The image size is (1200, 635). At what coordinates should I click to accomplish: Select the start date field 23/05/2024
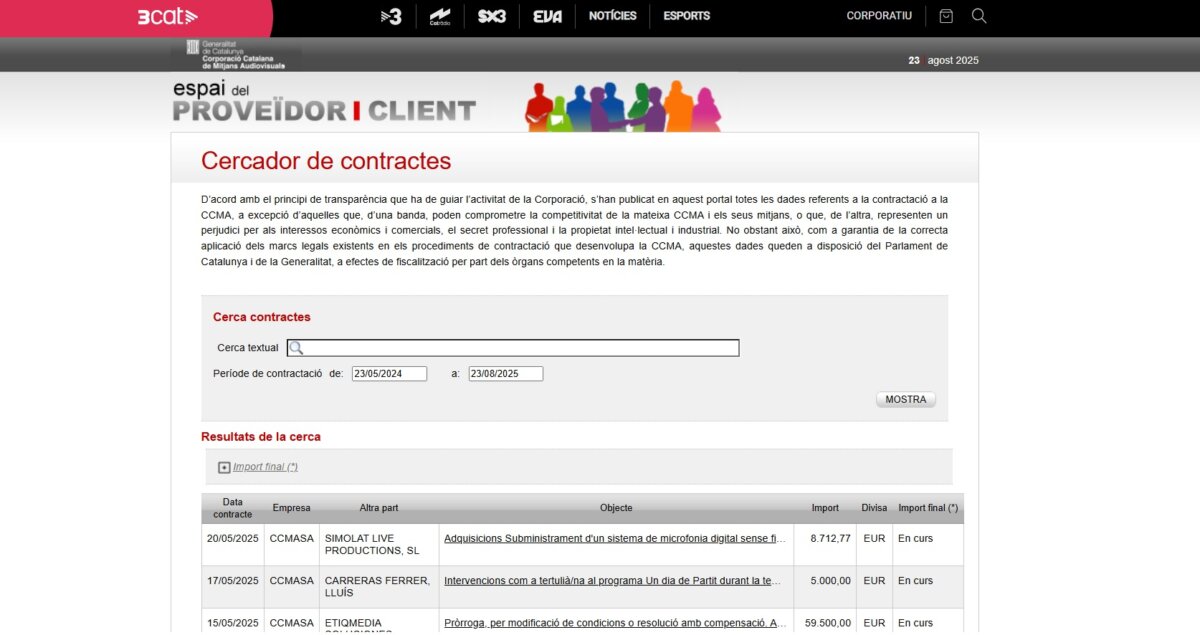tap(389, 374)
